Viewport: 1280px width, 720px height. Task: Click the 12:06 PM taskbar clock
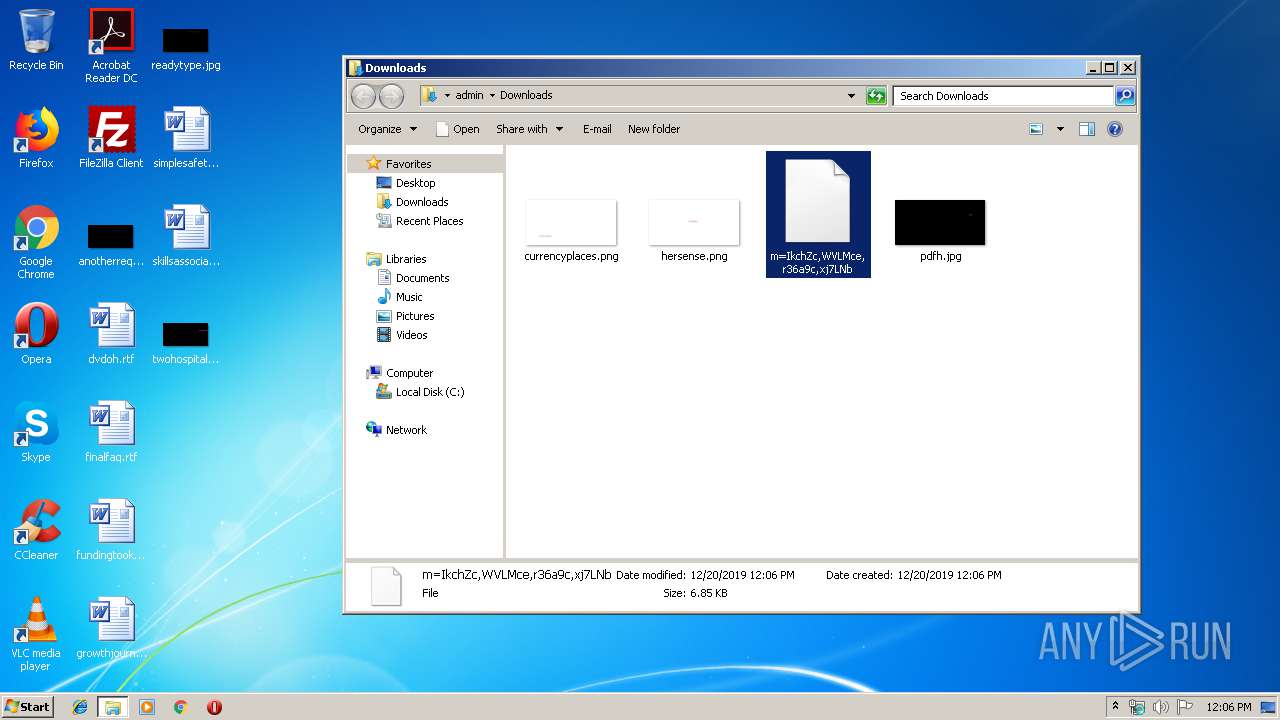(1228, 707)
